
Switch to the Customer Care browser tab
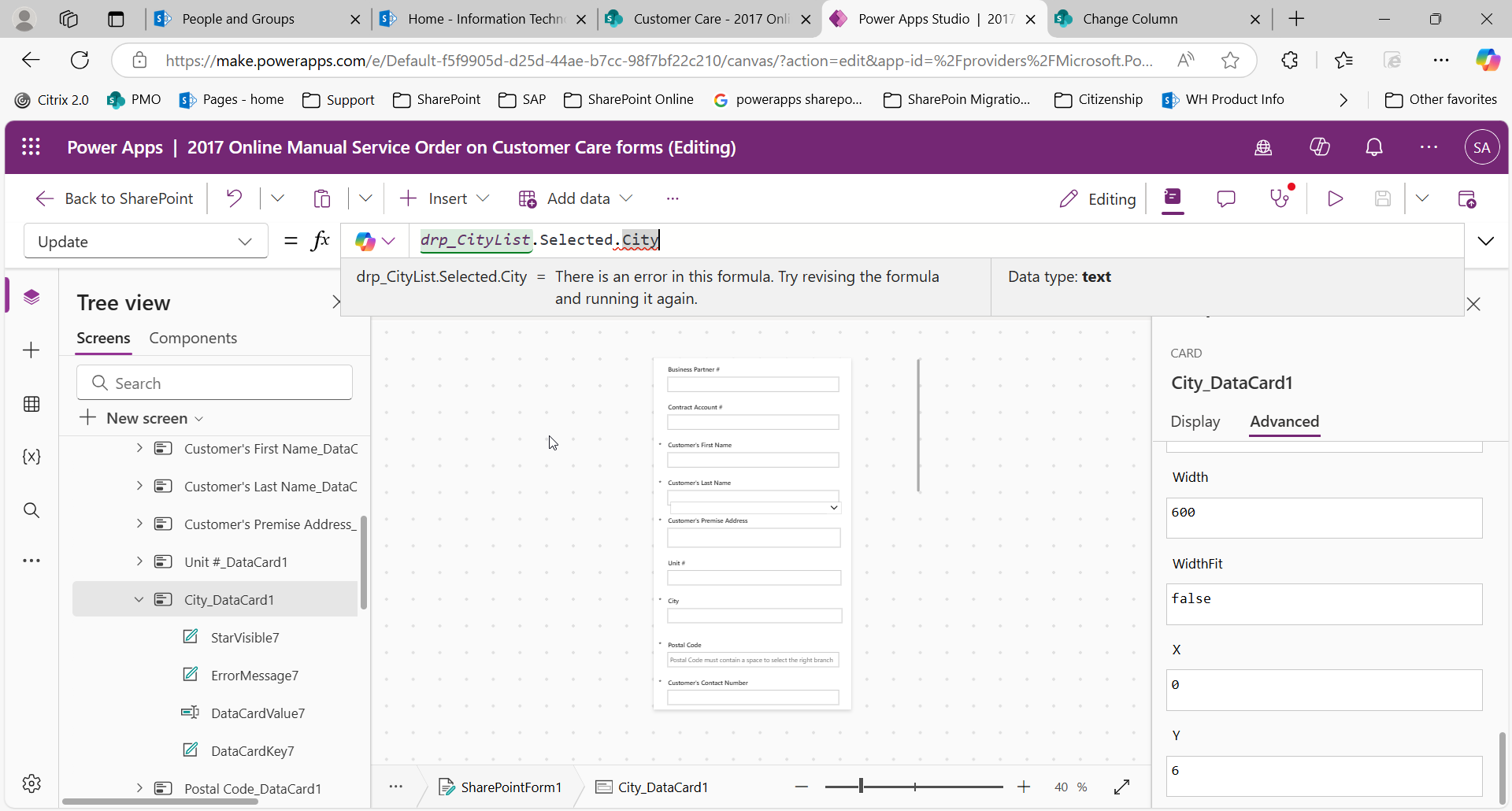tap(710, 19)
